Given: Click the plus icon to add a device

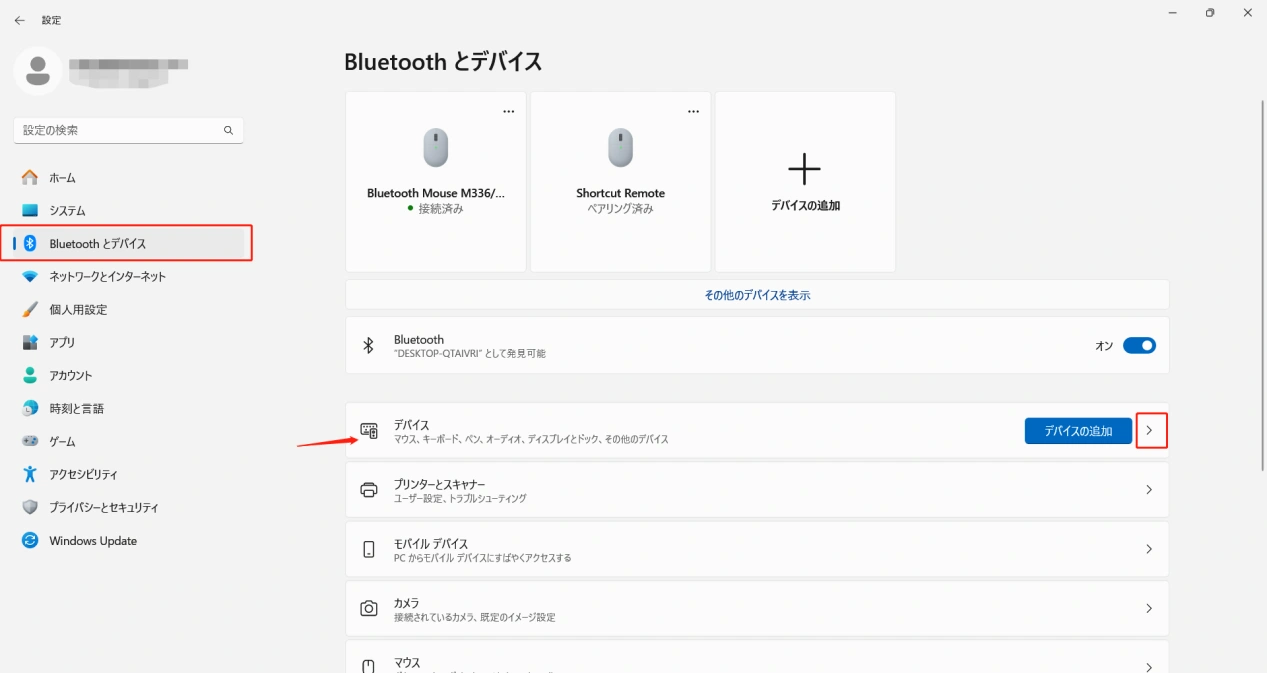Looking at the screenshot, I should coord(804,170).
